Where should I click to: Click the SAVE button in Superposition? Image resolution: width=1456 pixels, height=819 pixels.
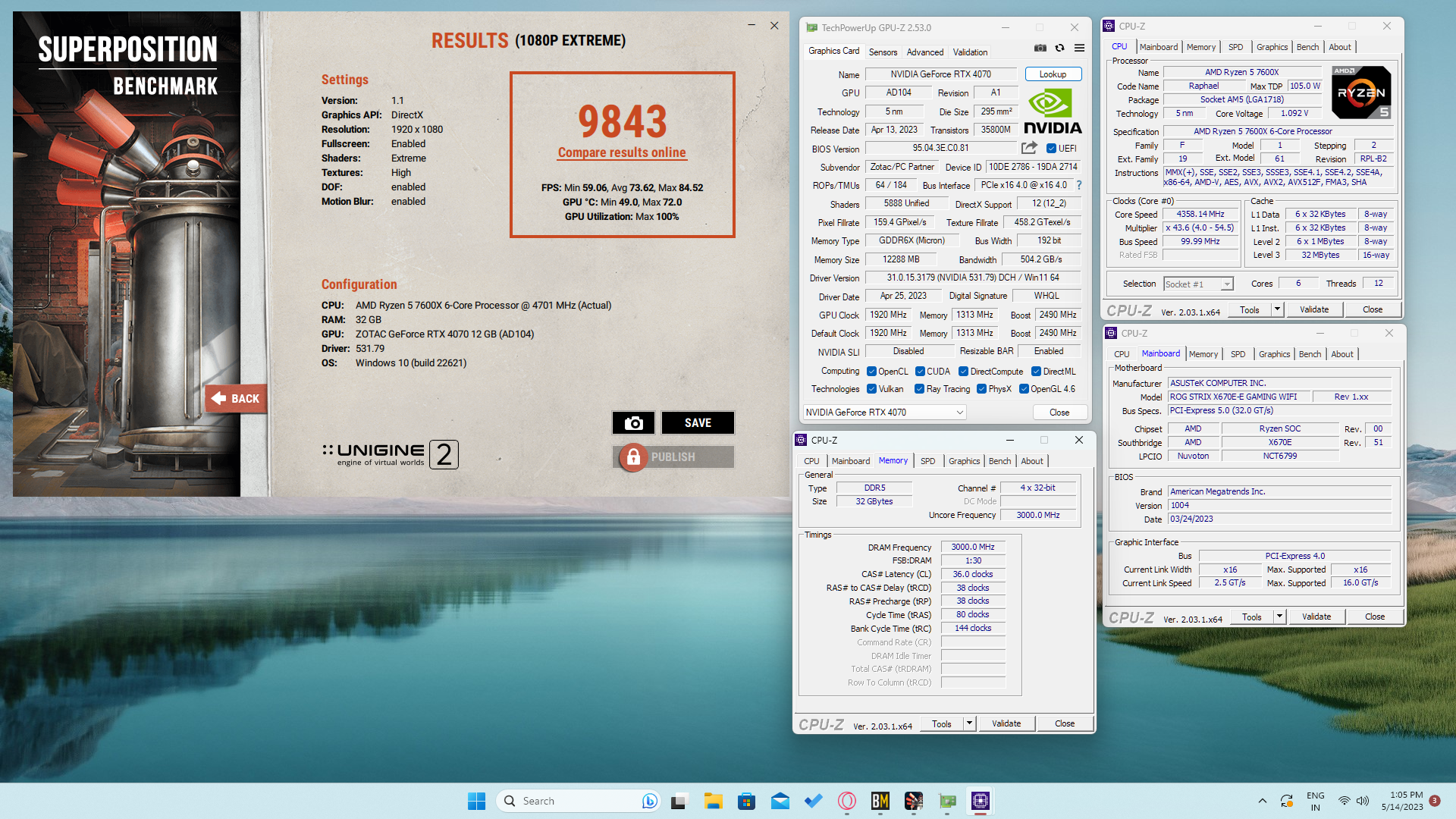(698, 423)
